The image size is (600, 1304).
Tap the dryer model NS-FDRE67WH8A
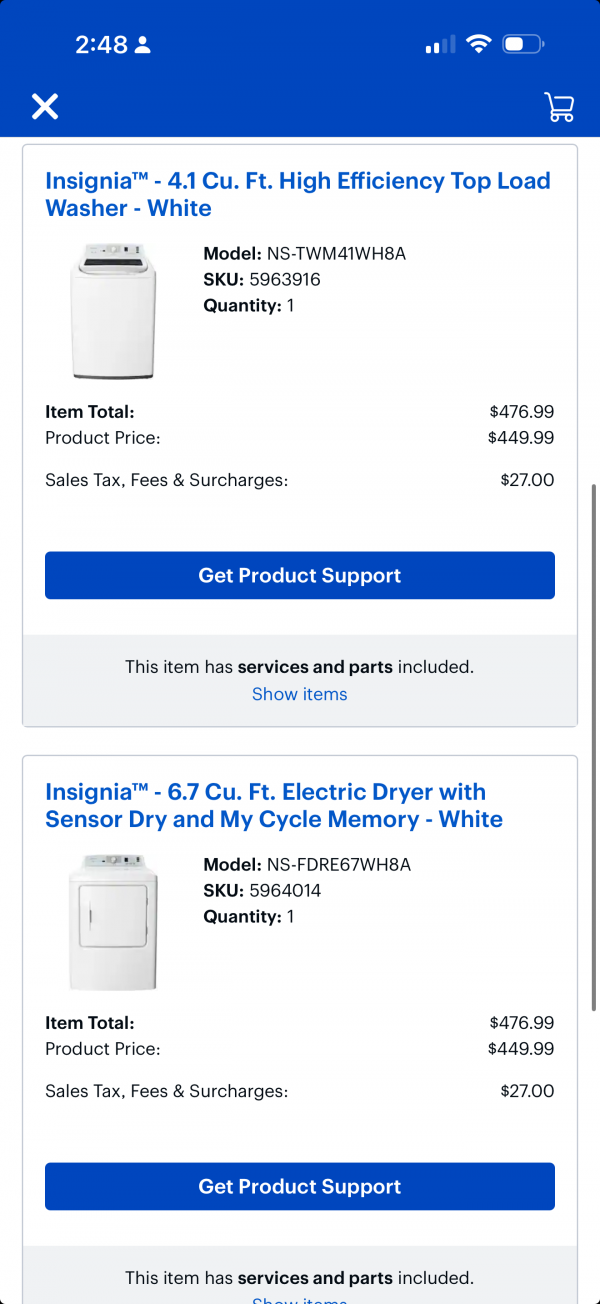[x=338, y=865]
